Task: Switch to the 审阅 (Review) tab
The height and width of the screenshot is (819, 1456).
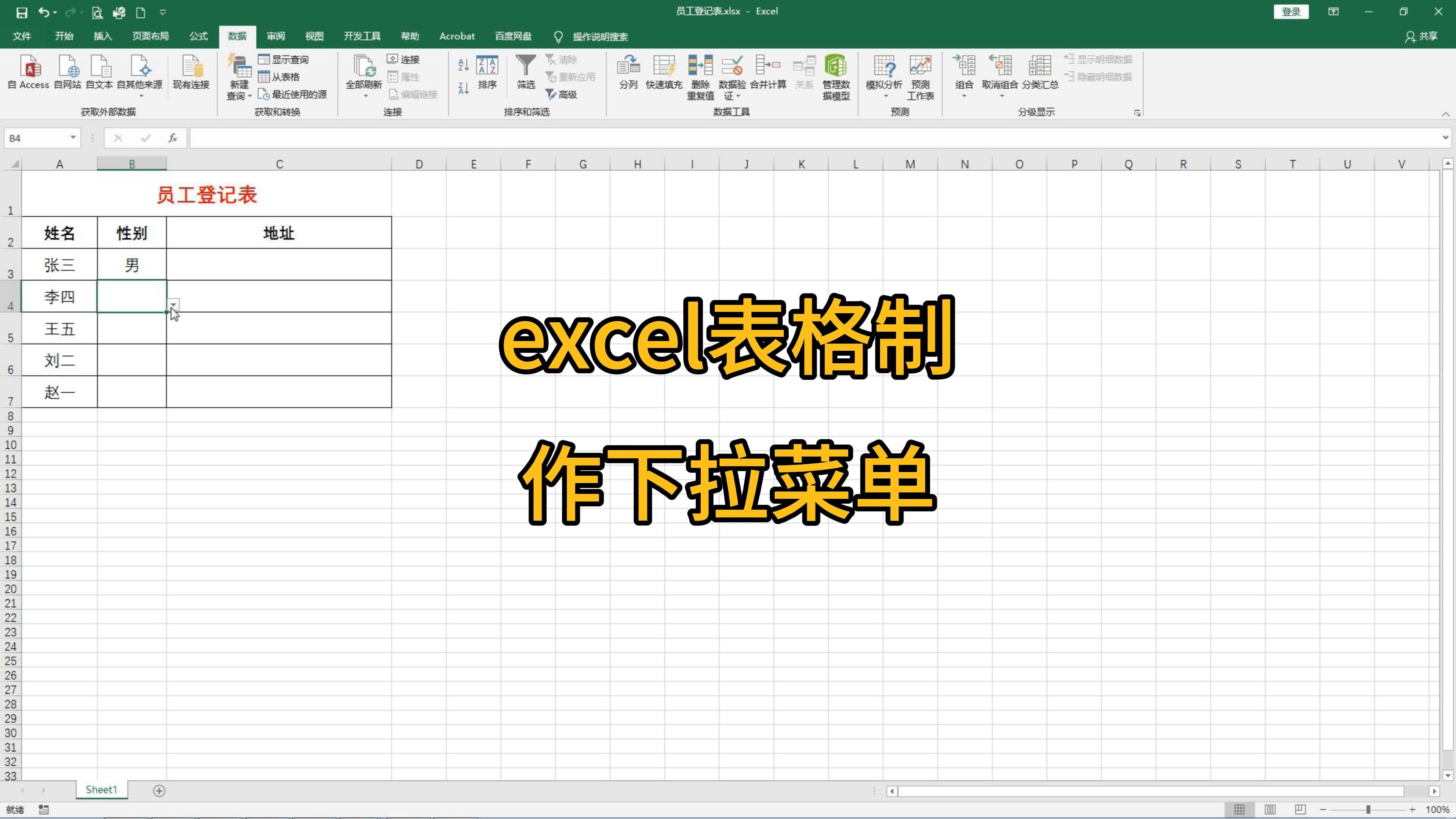Action: (276, 36)
